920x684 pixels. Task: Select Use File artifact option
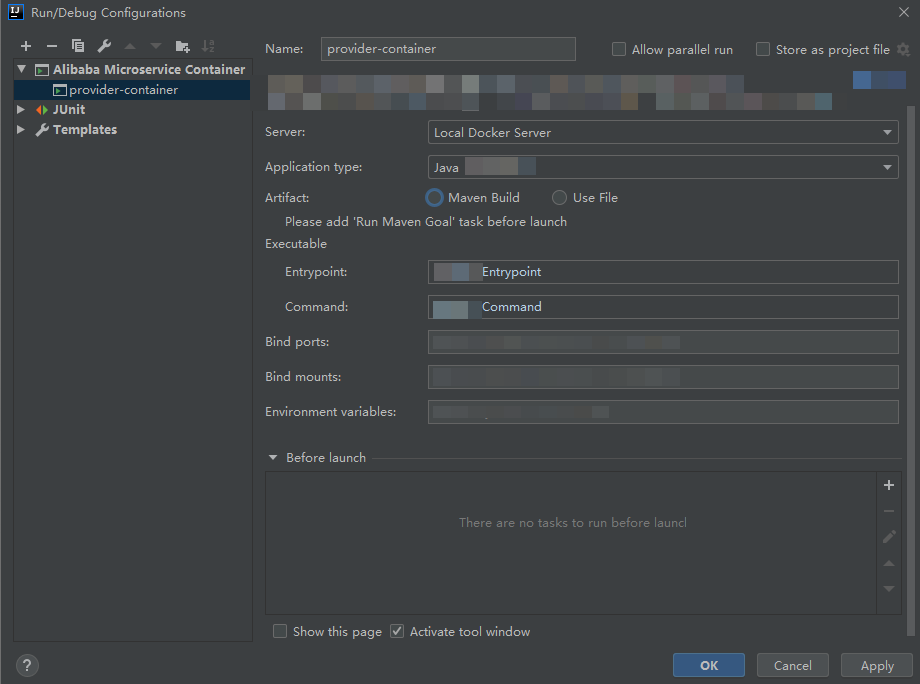pos(559,198)
